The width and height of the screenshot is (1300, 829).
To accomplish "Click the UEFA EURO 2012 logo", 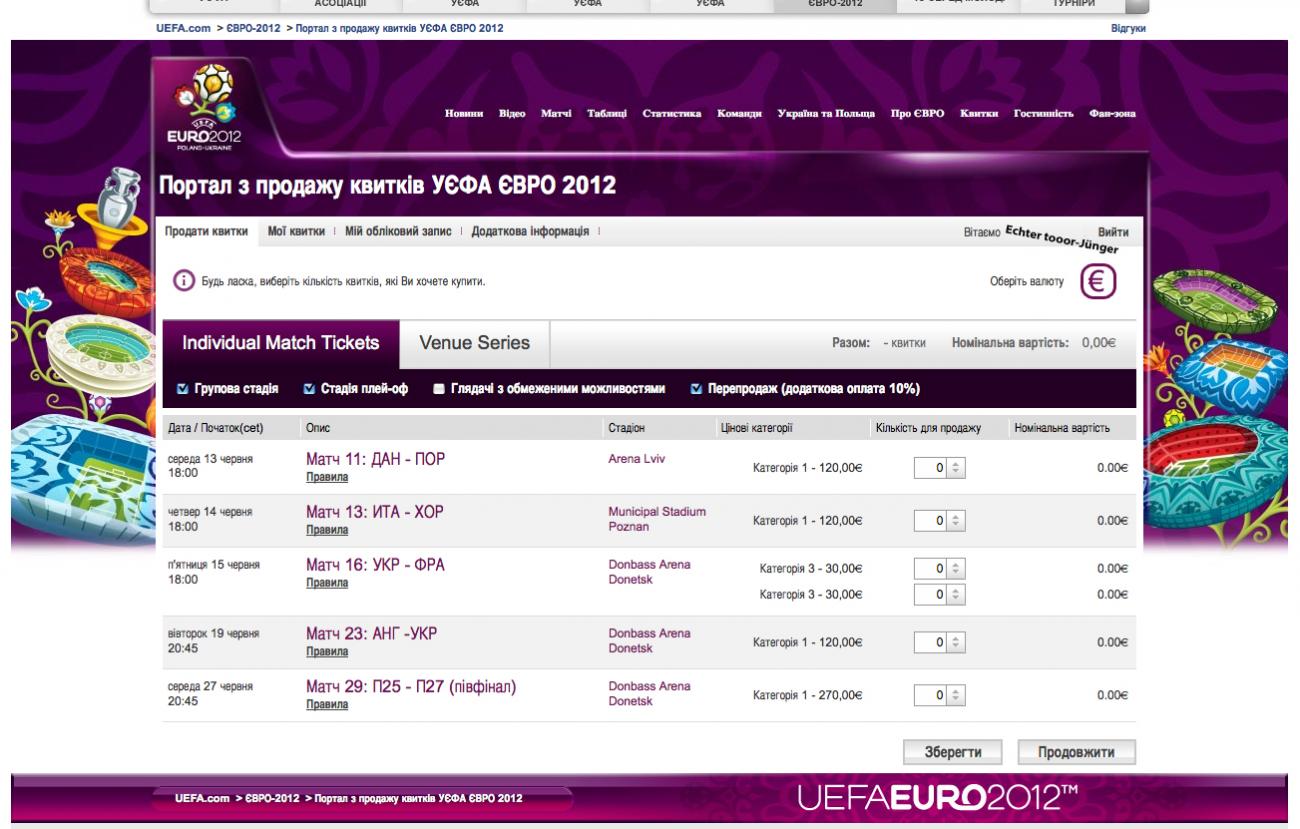I will (203, 106).
